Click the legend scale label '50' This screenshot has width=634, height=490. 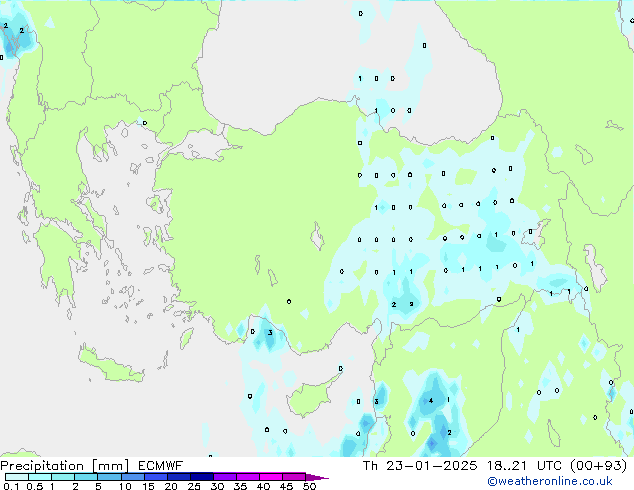click(x=309, y=486)
